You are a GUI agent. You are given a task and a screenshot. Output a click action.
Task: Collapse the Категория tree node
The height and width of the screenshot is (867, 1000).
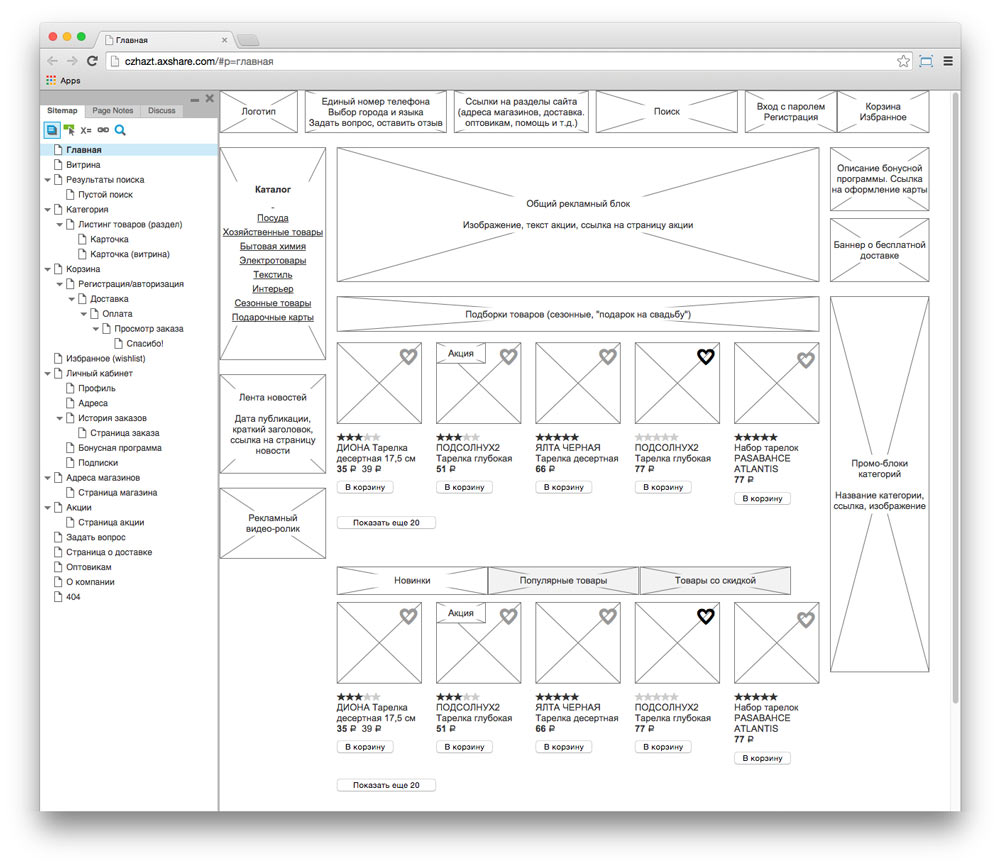[x=47, y=210]
